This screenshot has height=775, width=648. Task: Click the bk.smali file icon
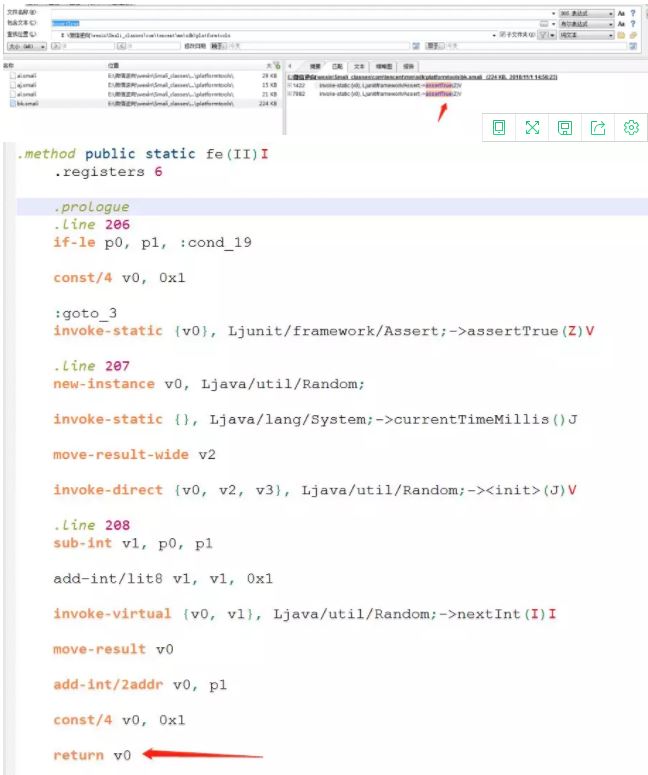tap(12, 103)
